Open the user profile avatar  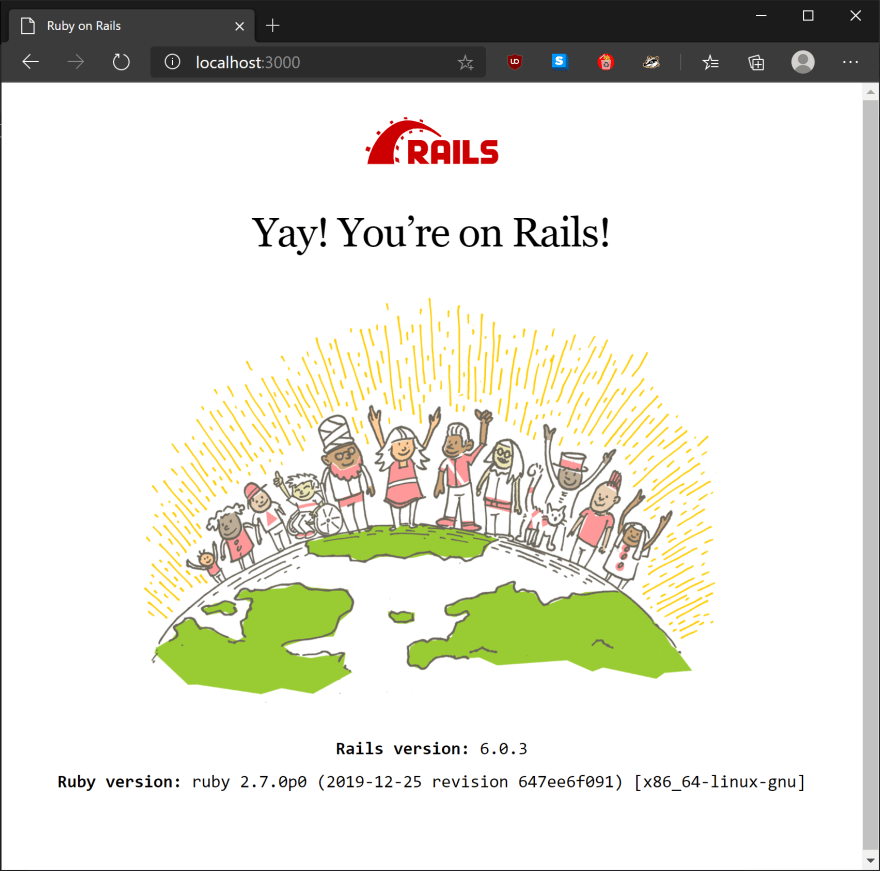coord(803,62)
